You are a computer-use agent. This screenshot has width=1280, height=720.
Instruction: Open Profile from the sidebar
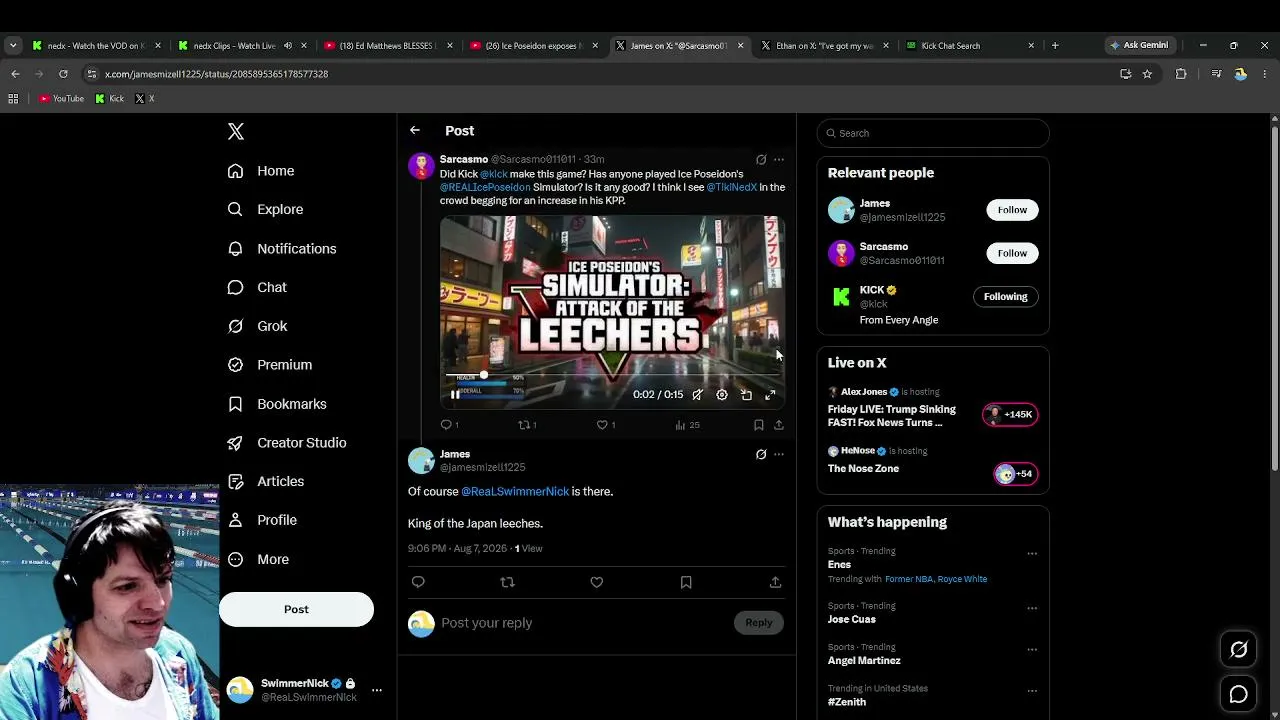click(x=262, y=520)
